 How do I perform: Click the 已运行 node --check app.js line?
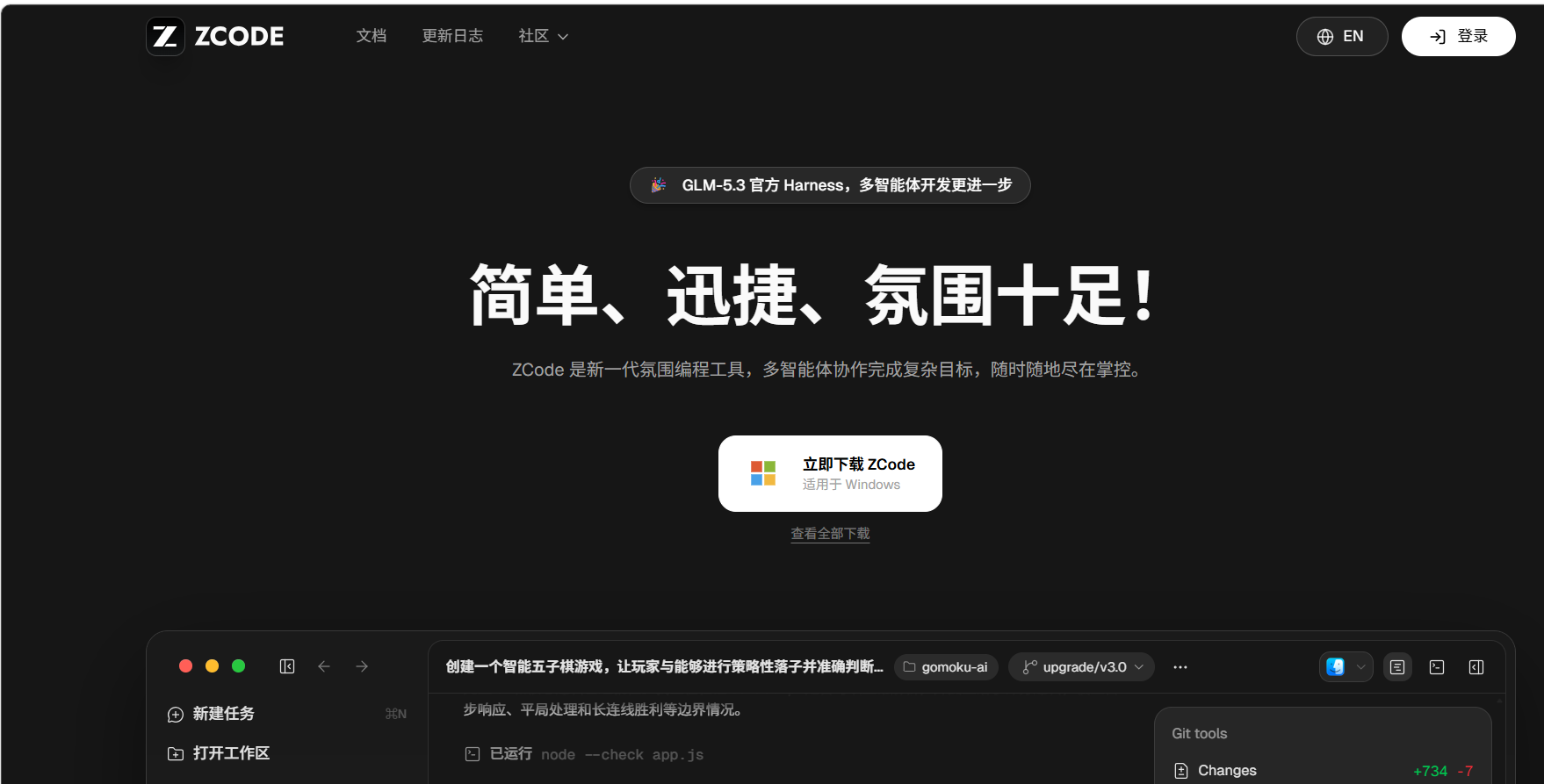[x=584, y=754]
